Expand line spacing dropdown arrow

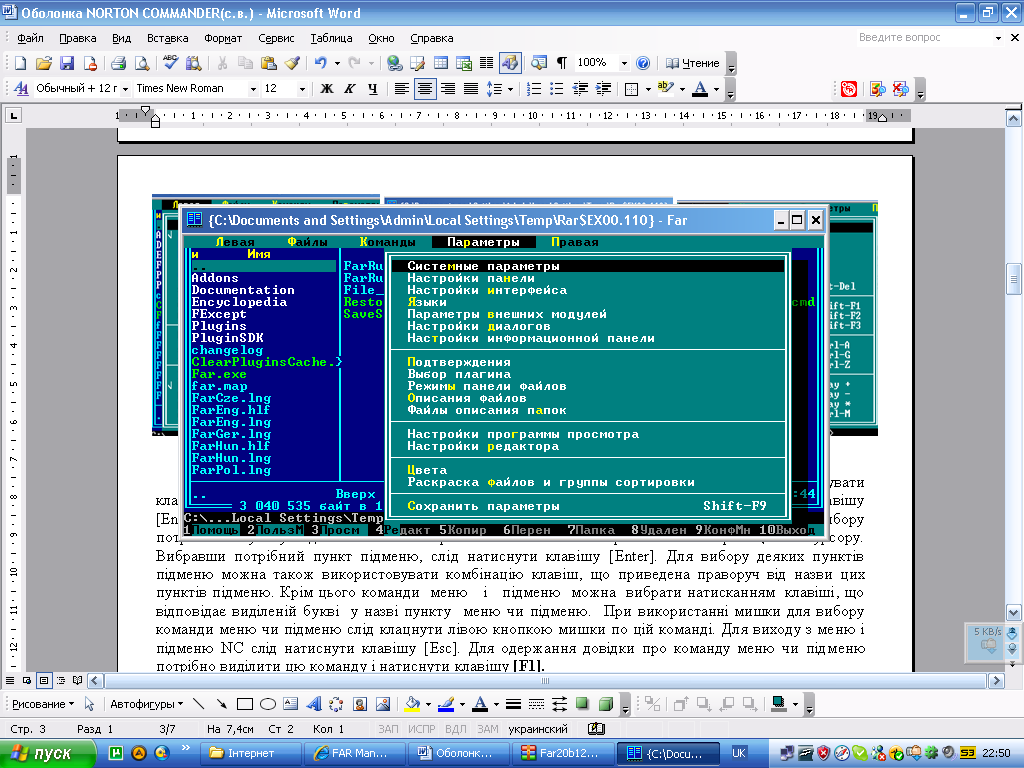pyautogui.click(x=510, y=89)
